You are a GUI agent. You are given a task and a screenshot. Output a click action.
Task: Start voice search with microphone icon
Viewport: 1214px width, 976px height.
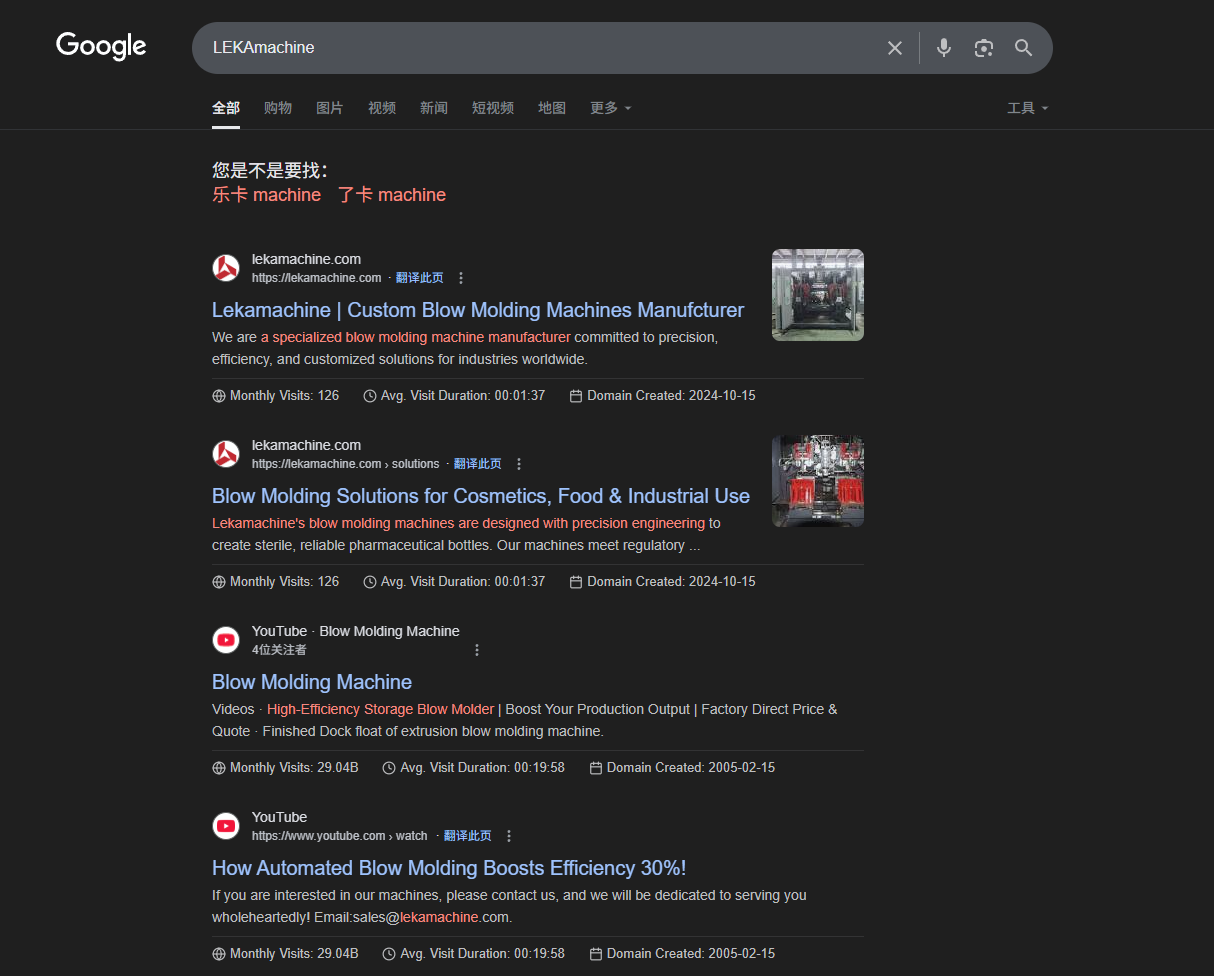[943, 48]
